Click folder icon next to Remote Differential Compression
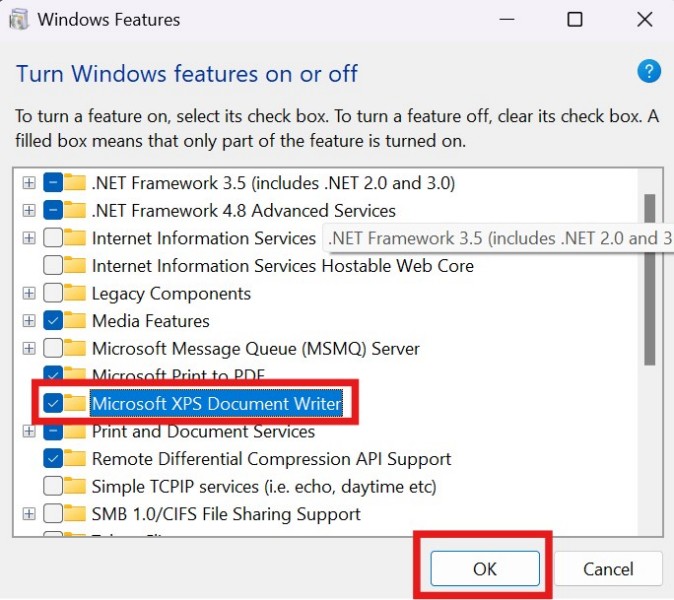The height and width of the screenshot is (600, 674). coord(76,459)
